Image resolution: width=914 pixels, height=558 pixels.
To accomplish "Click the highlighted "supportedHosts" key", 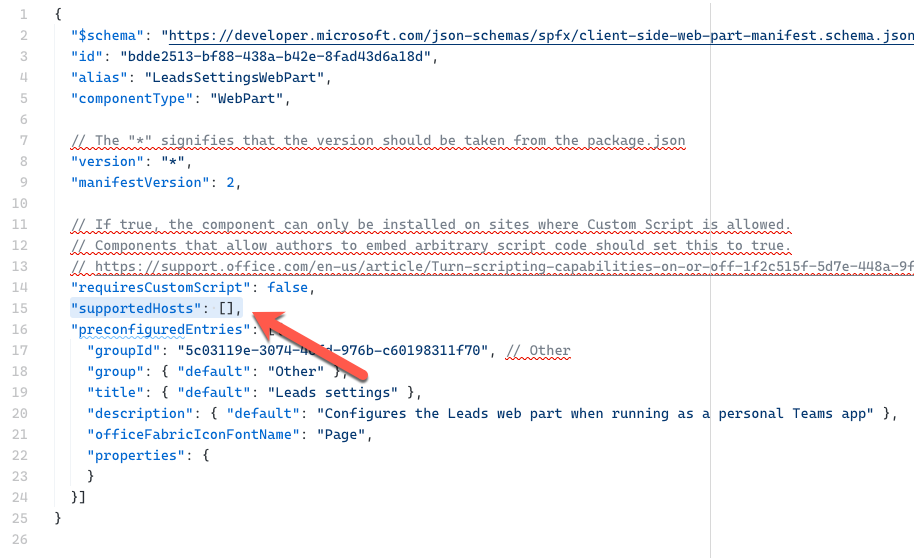I will coord(135,308).
